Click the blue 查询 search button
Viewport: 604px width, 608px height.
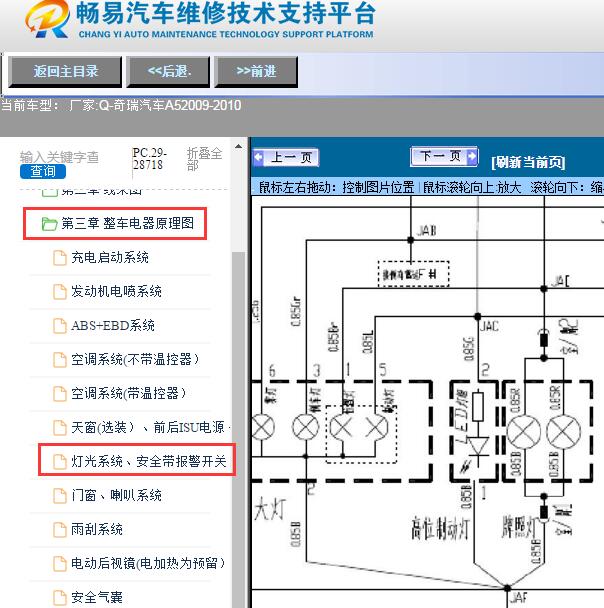coord(43,171)
